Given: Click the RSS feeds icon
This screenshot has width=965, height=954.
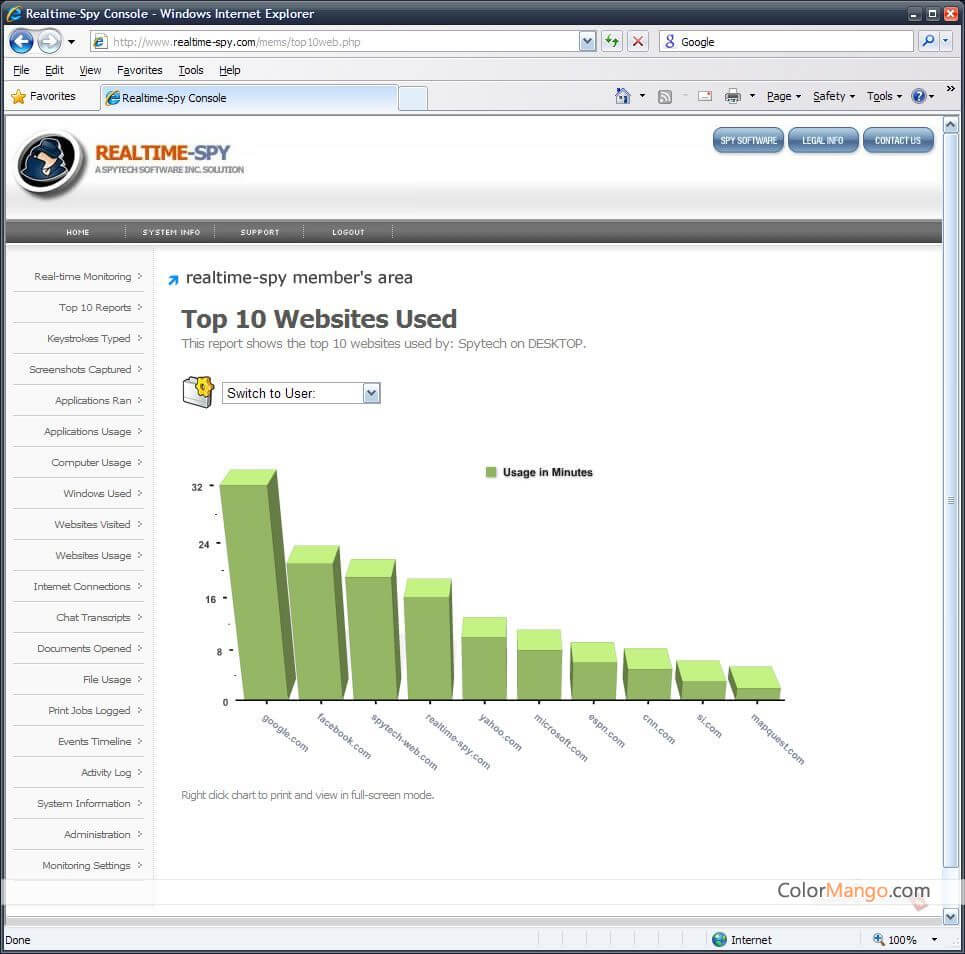Looking at the screenshot, I should [665, 97].
